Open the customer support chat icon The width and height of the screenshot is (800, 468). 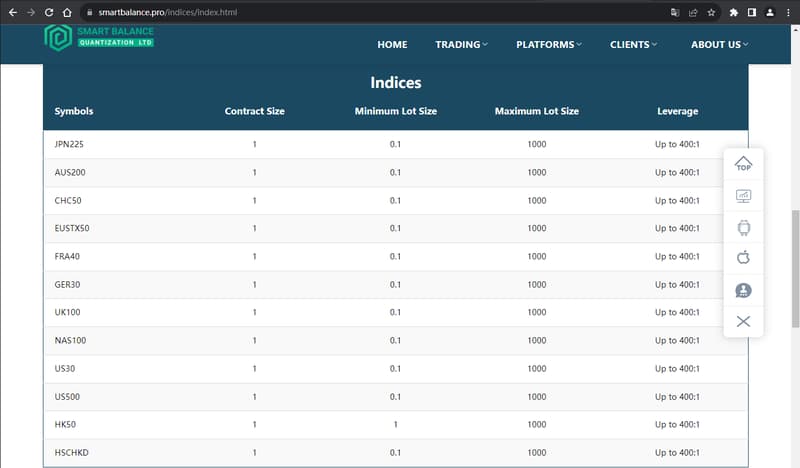pos(743,290)
